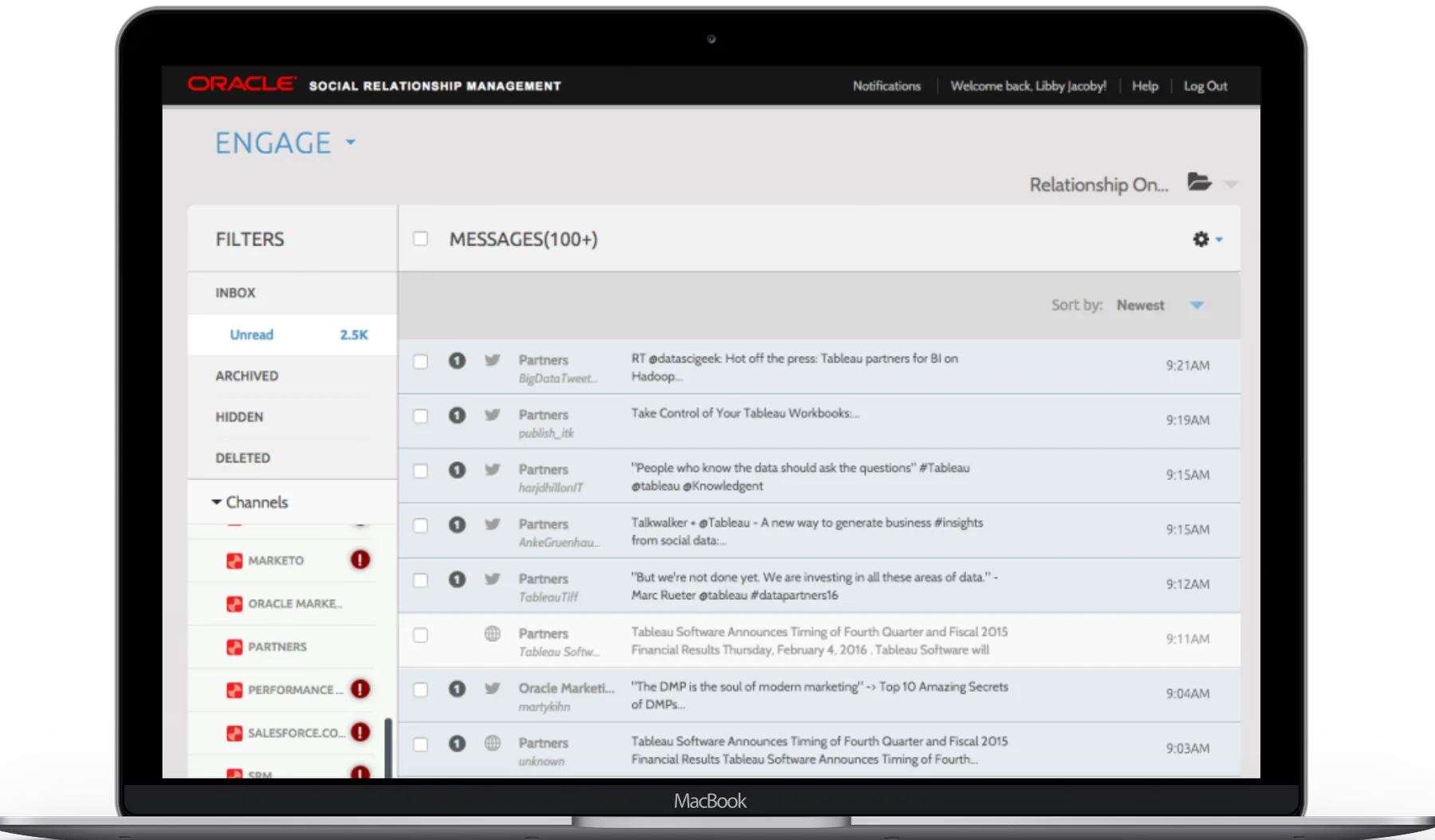Open 'The DMP is the soul' message
Screen dimensions: 1435x840
click(x=820, y=695)
